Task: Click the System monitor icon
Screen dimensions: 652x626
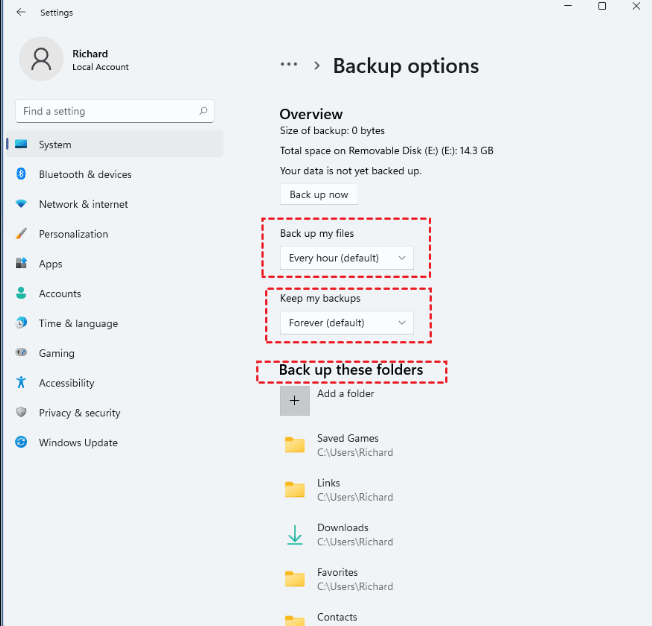Action: coord(21,144)
